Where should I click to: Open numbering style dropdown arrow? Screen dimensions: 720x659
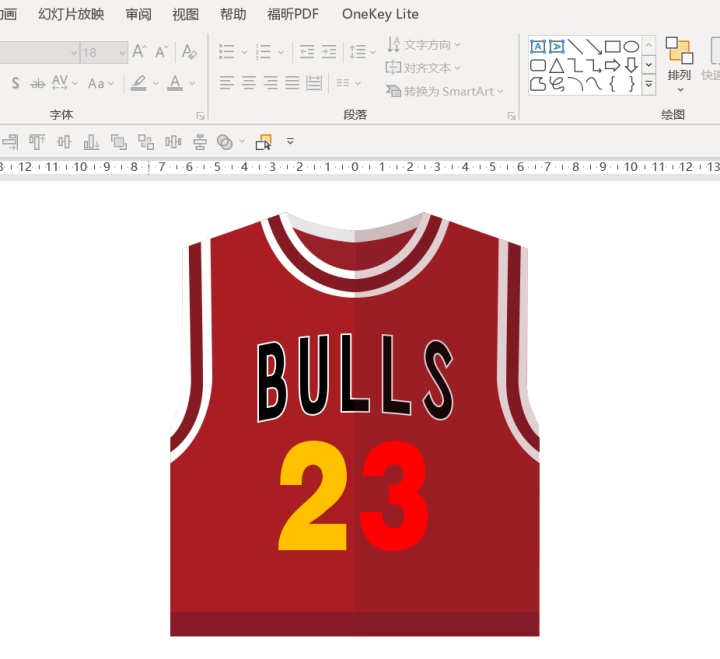click(x=281, y=52)
